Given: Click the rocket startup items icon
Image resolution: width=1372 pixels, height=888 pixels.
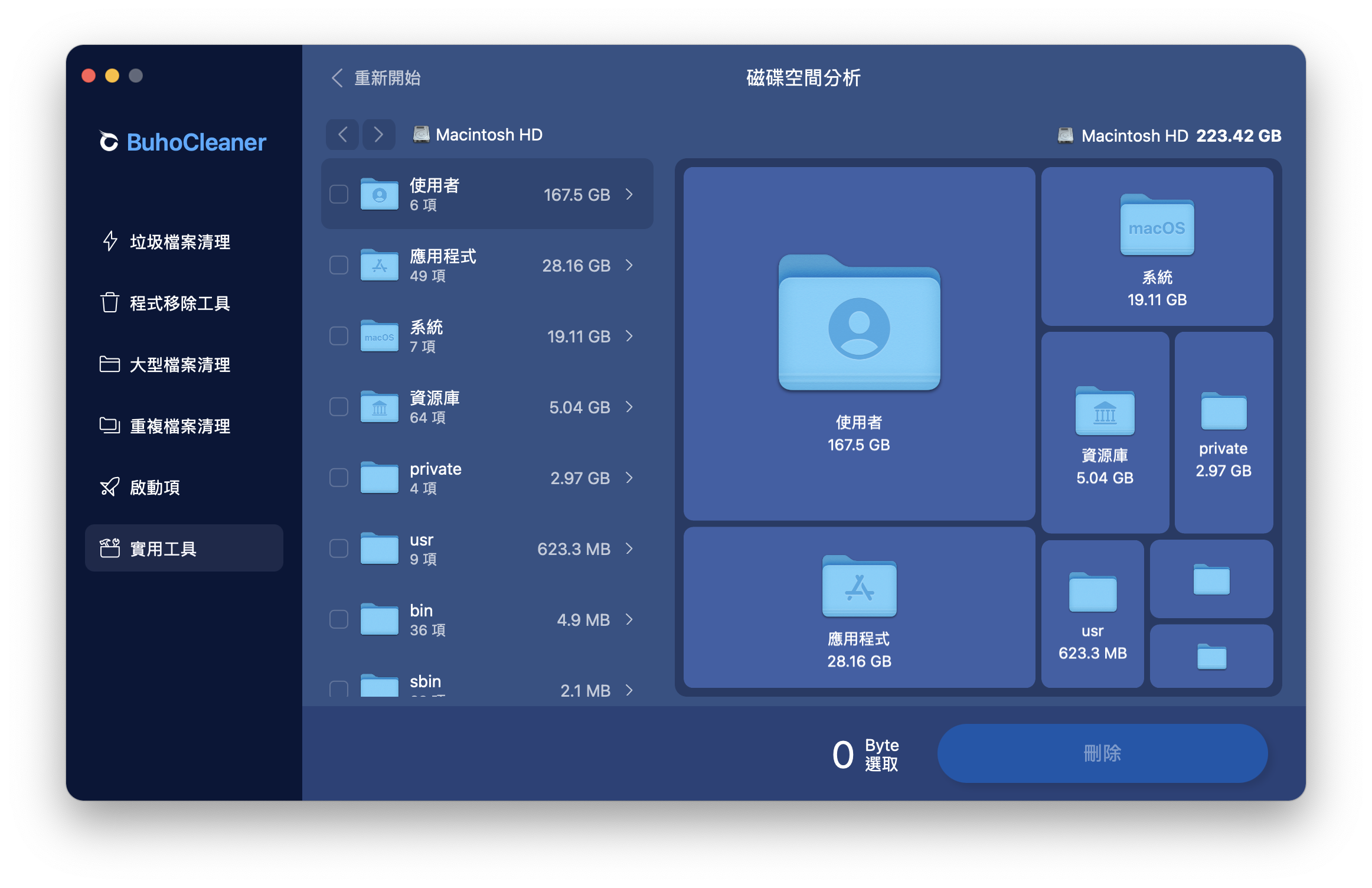Looking at the screenshot, I should (110, 487).
